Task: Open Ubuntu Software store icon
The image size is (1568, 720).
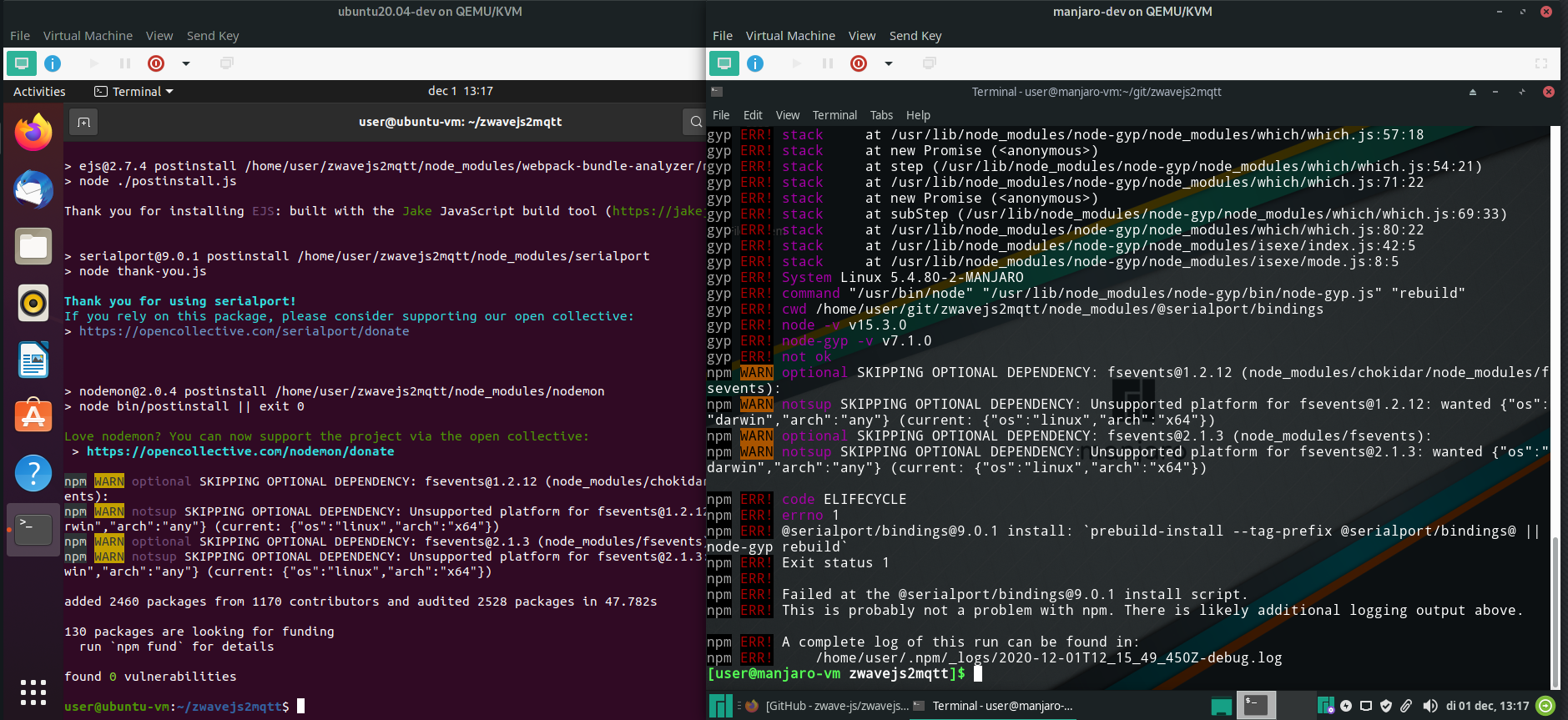Action: [33, 416]
